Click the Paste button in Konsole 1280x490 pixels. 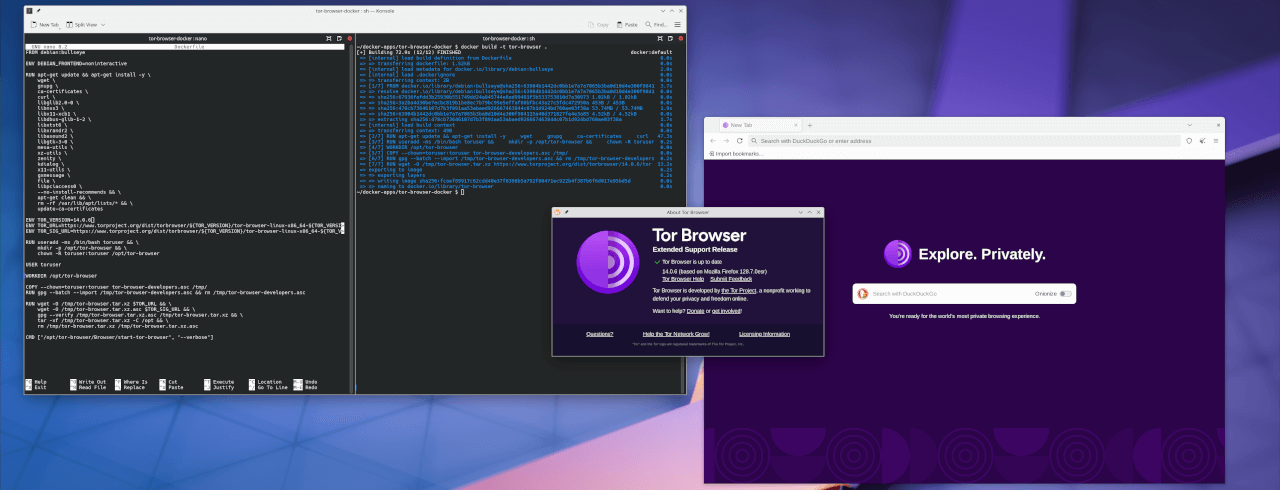(627, 23)
